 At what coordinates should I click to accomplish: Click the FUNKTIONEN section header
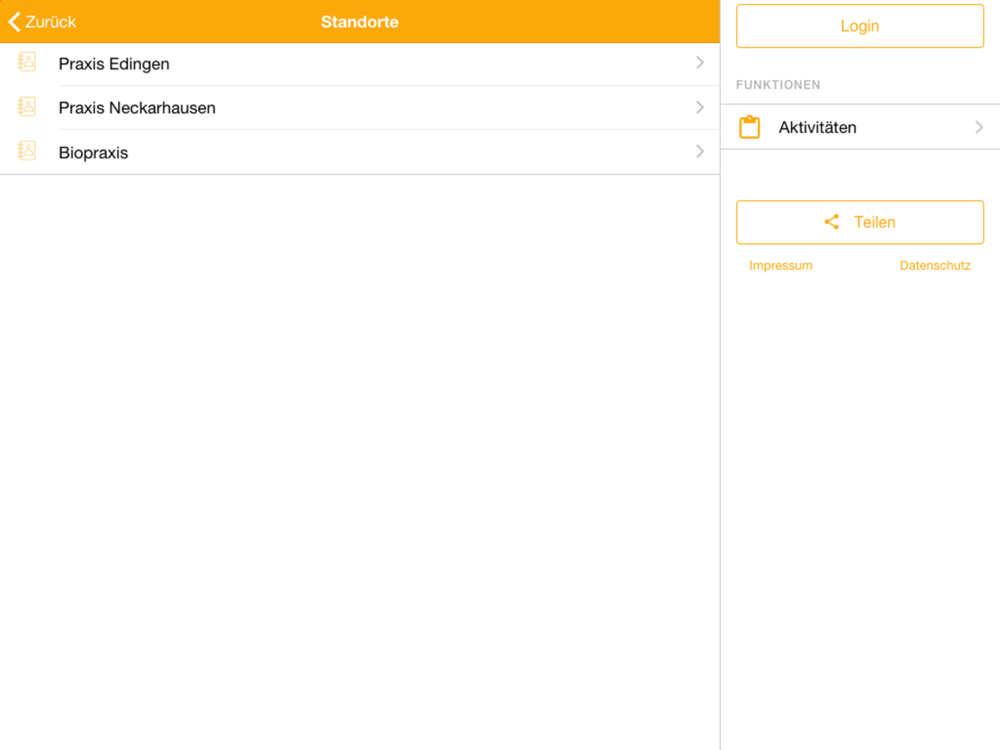(x=778, y=85)
